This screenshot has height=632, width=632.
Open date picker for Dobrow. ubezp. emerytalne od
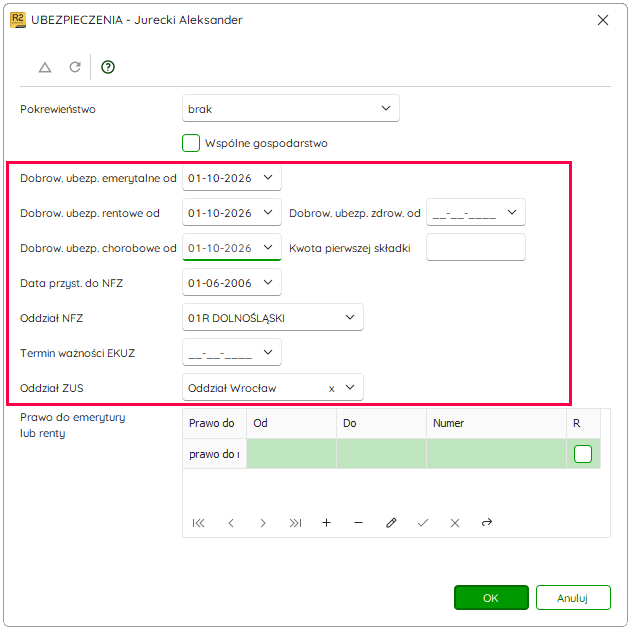[268, 177]
